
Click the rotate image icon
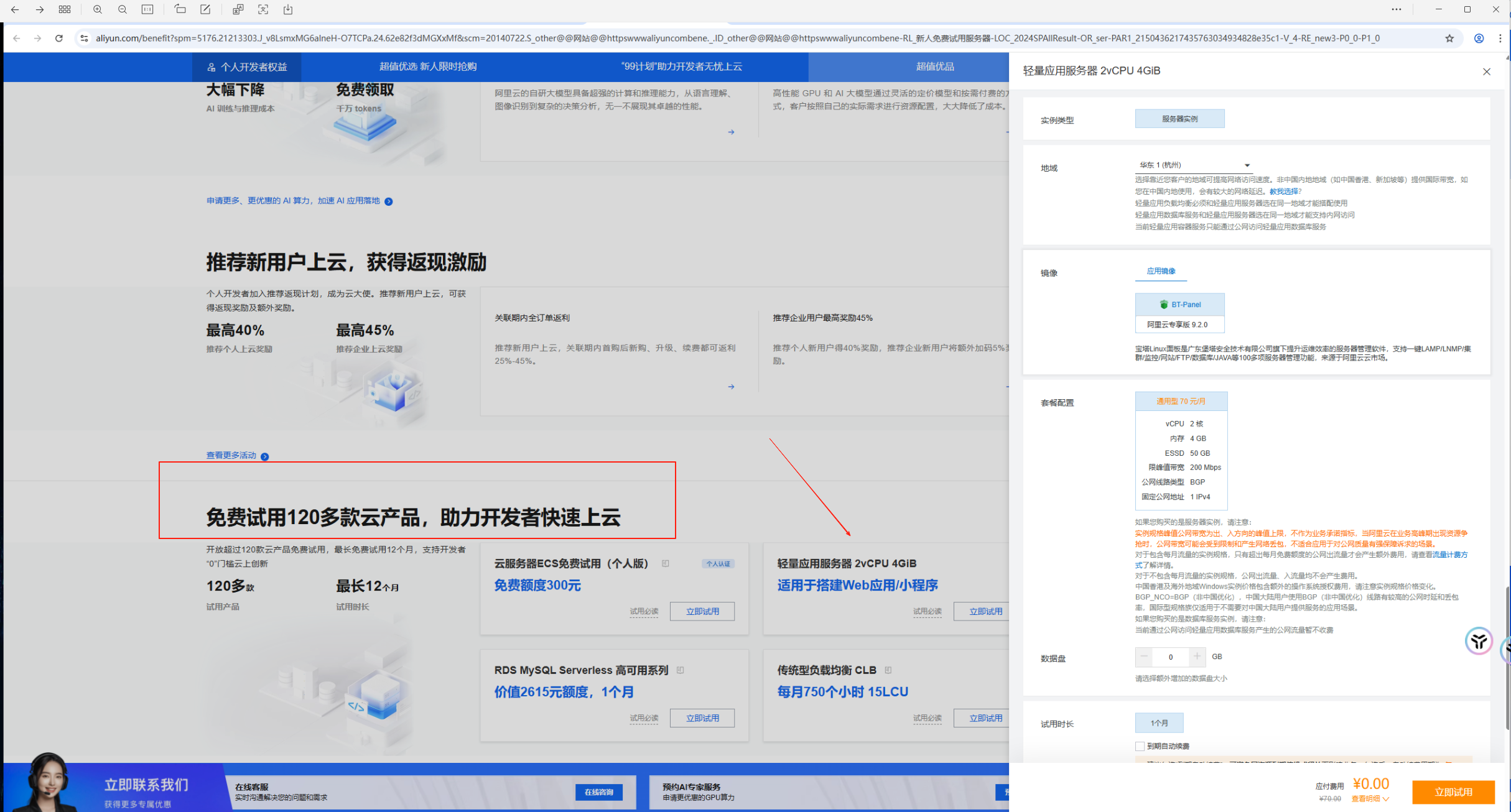pyautogui.click(x=180, y=9)
